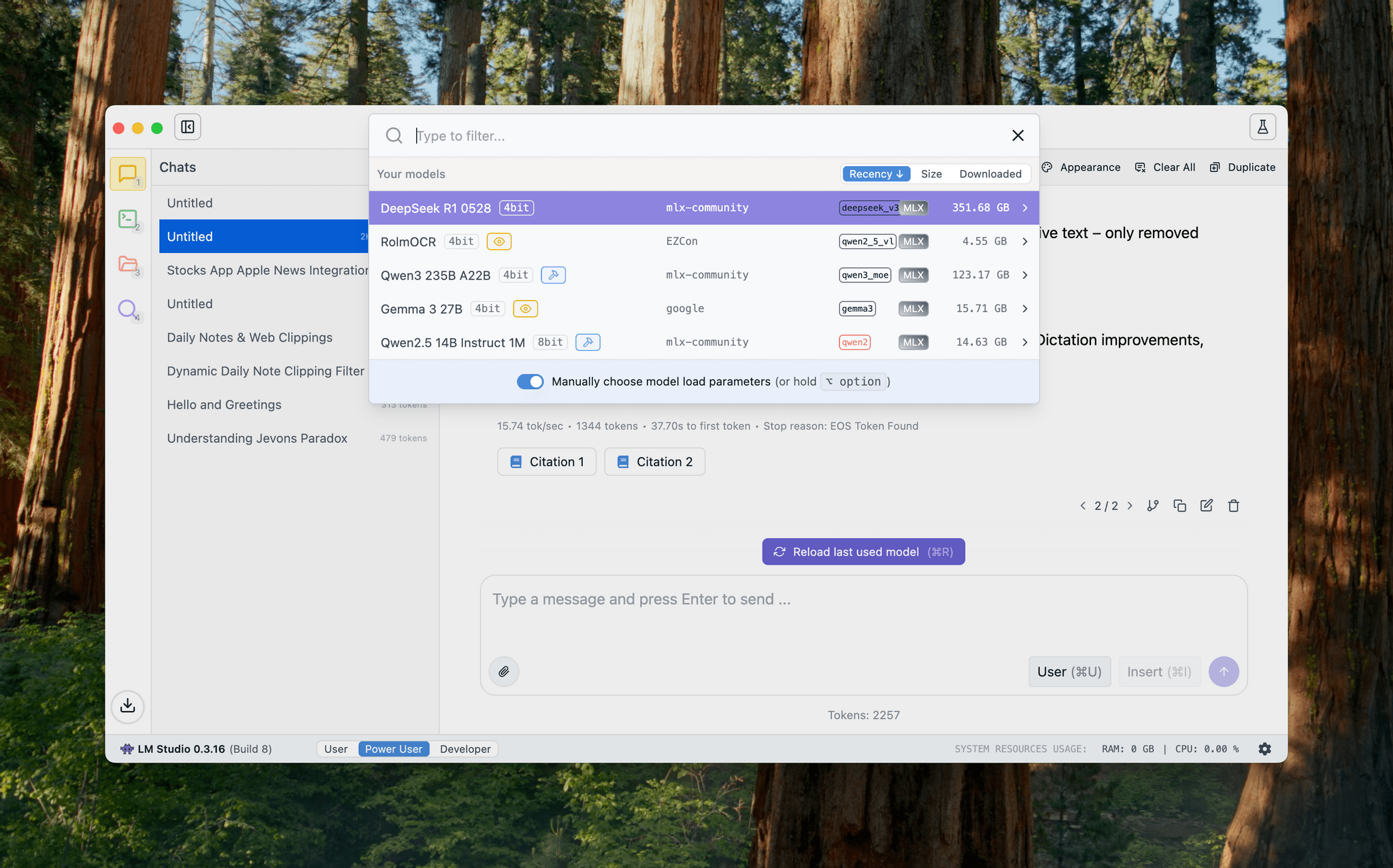Sort models by Size

931,174
